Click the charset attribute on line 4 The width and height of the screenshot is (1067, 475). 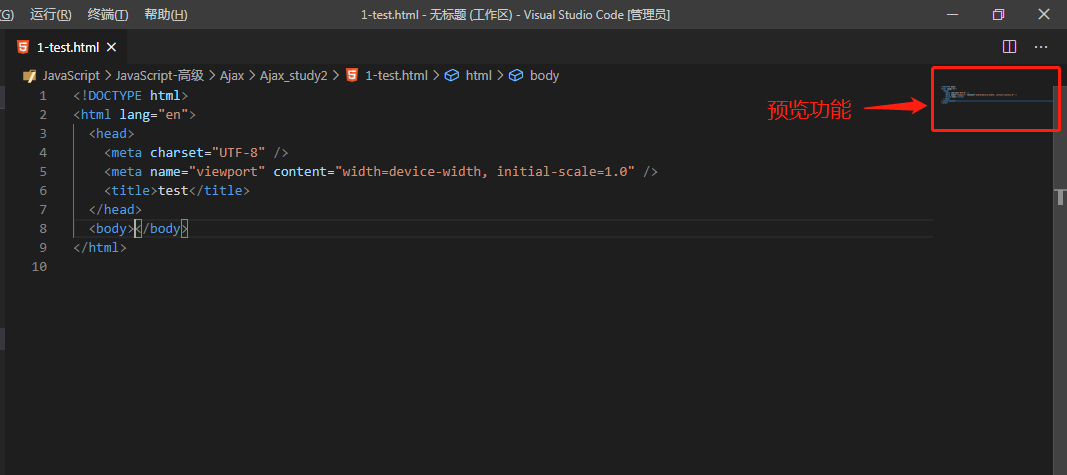tap(177, 152)
